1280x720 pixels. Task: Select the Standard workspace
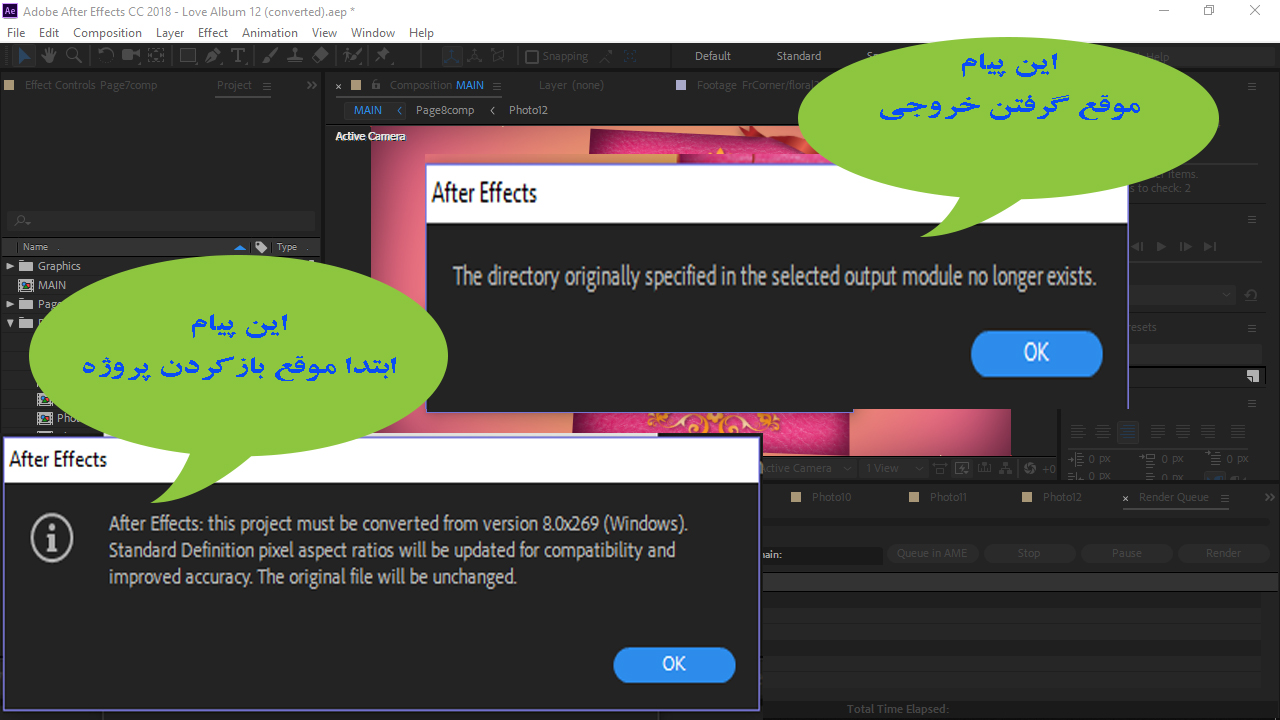(x=798, y=56)
